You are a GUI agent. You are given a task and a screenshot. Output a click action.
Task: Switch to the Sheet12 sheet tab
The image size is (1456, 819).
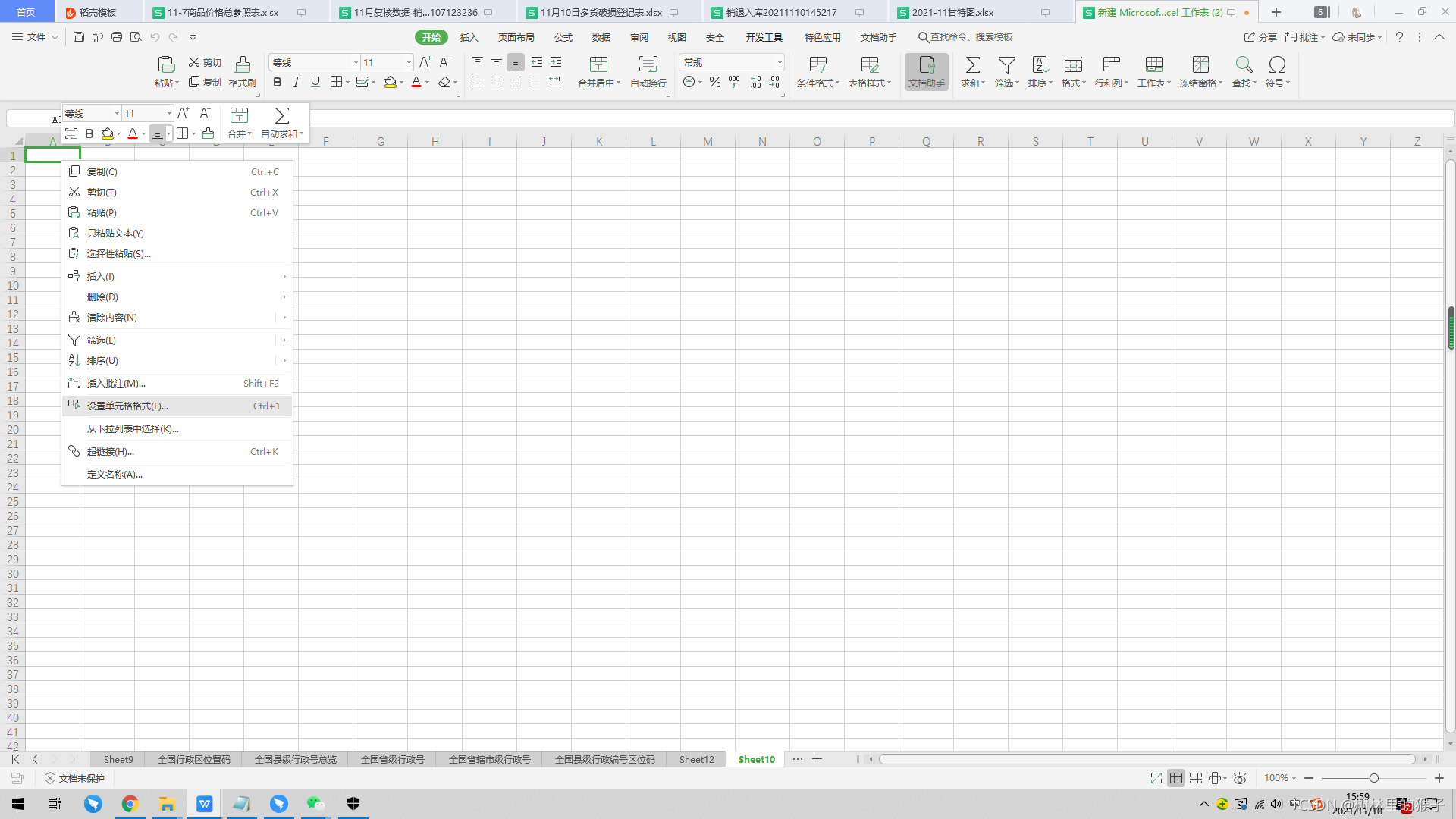pyautogui.click(x=696, y=759)
